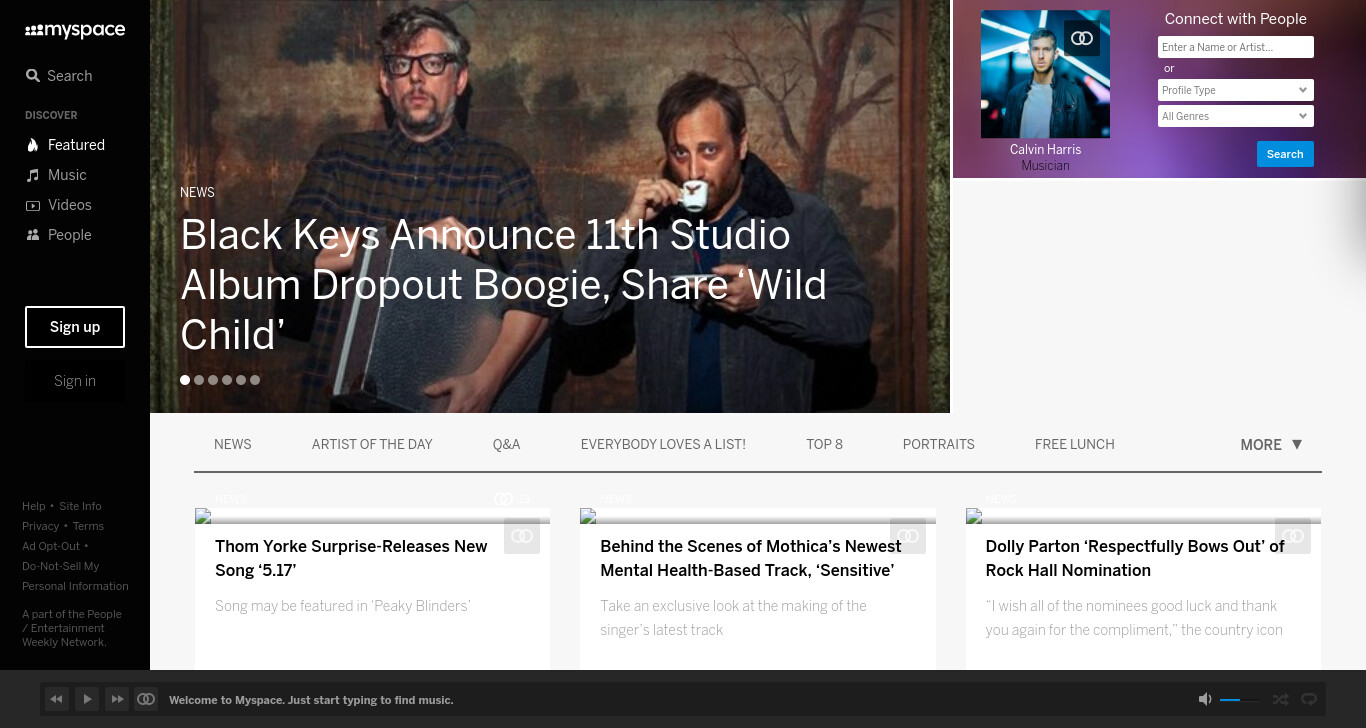Screen dimensions: 1366x728
Task: Select the third carousel dot
Action: 213,380
